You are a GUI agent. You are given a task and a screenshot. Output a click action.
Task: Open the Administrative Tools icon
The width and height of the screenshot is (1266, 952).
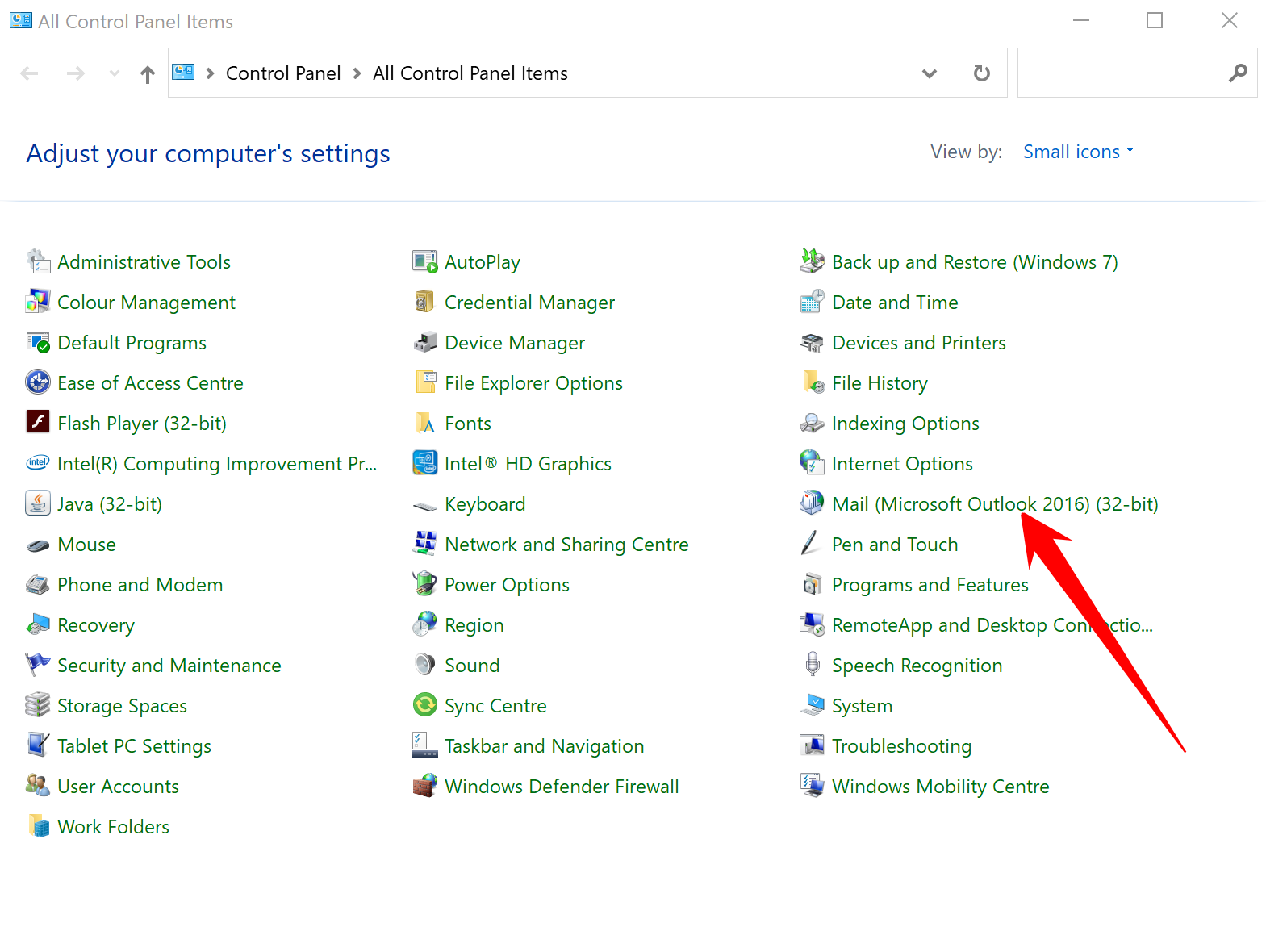(x=38, y=261)
